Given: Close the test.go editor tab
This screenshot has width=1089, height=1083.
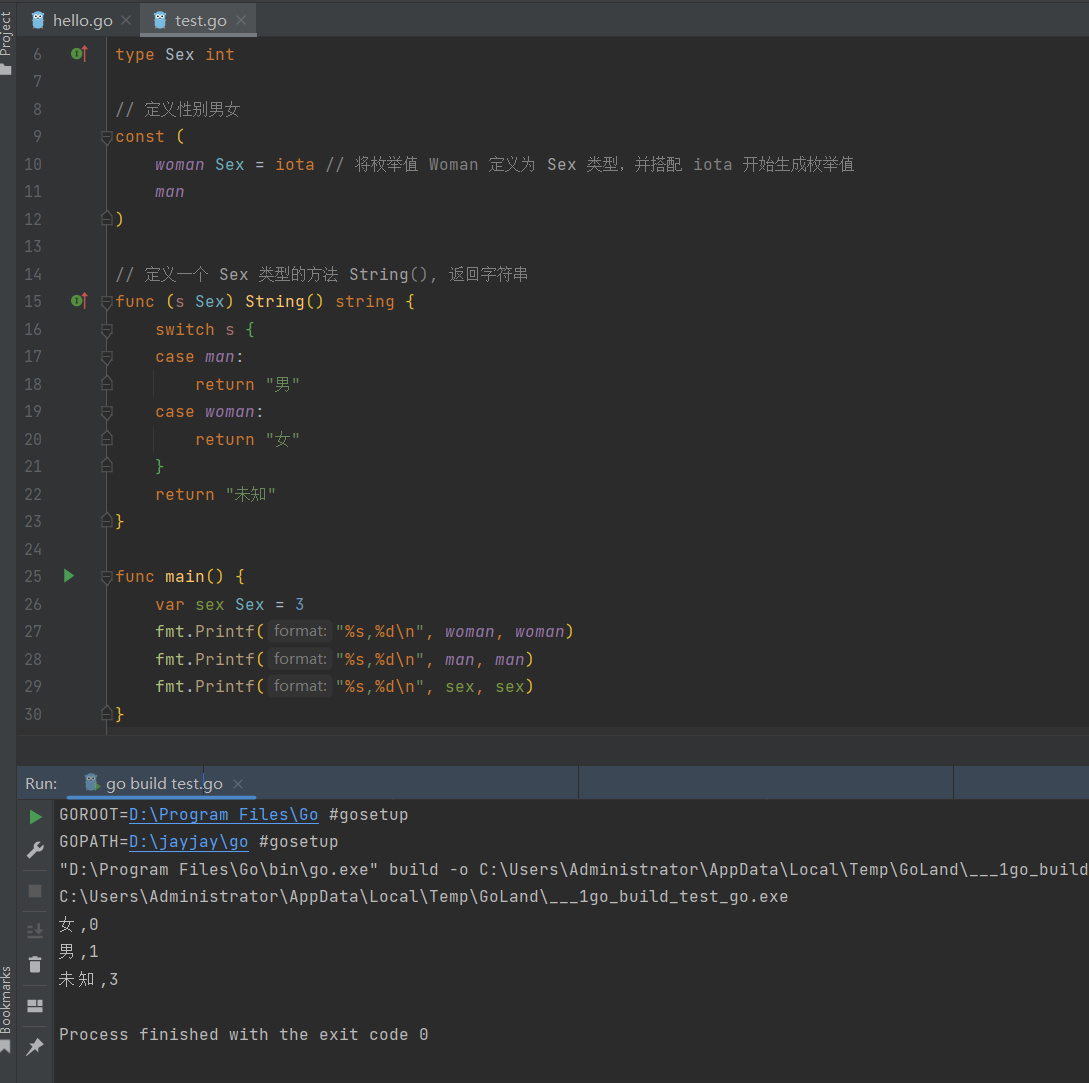Looking at the screenshot, I should pyautogui.click(x=241, y=20).
